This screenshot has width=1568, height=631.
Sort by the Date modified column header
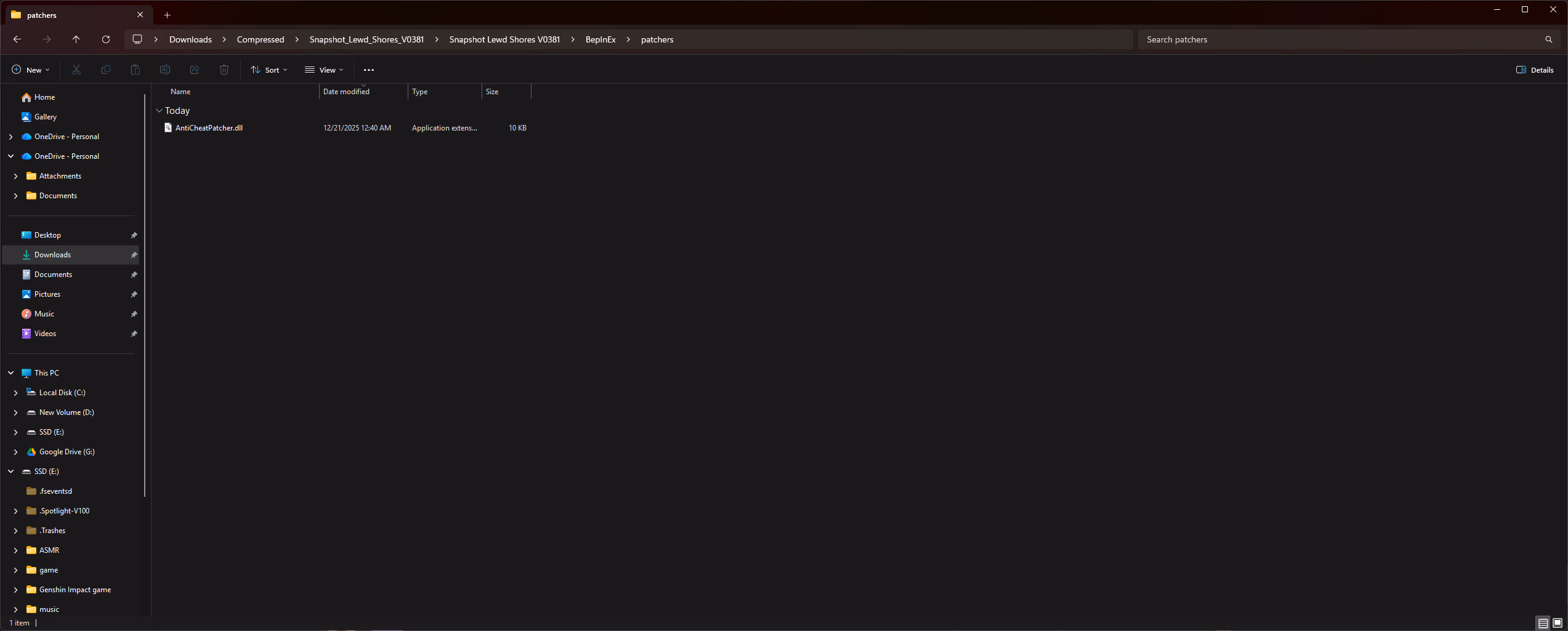346,92
